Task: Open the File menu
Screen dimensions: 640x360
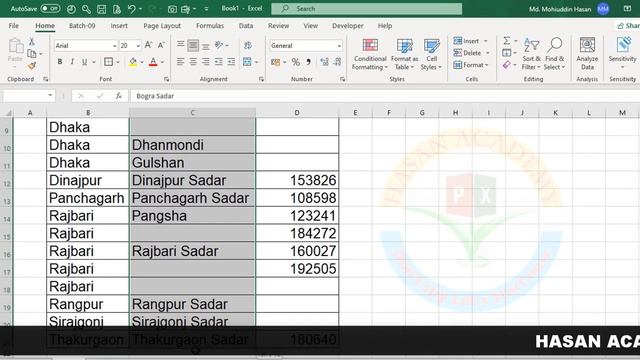Action: 13,26
